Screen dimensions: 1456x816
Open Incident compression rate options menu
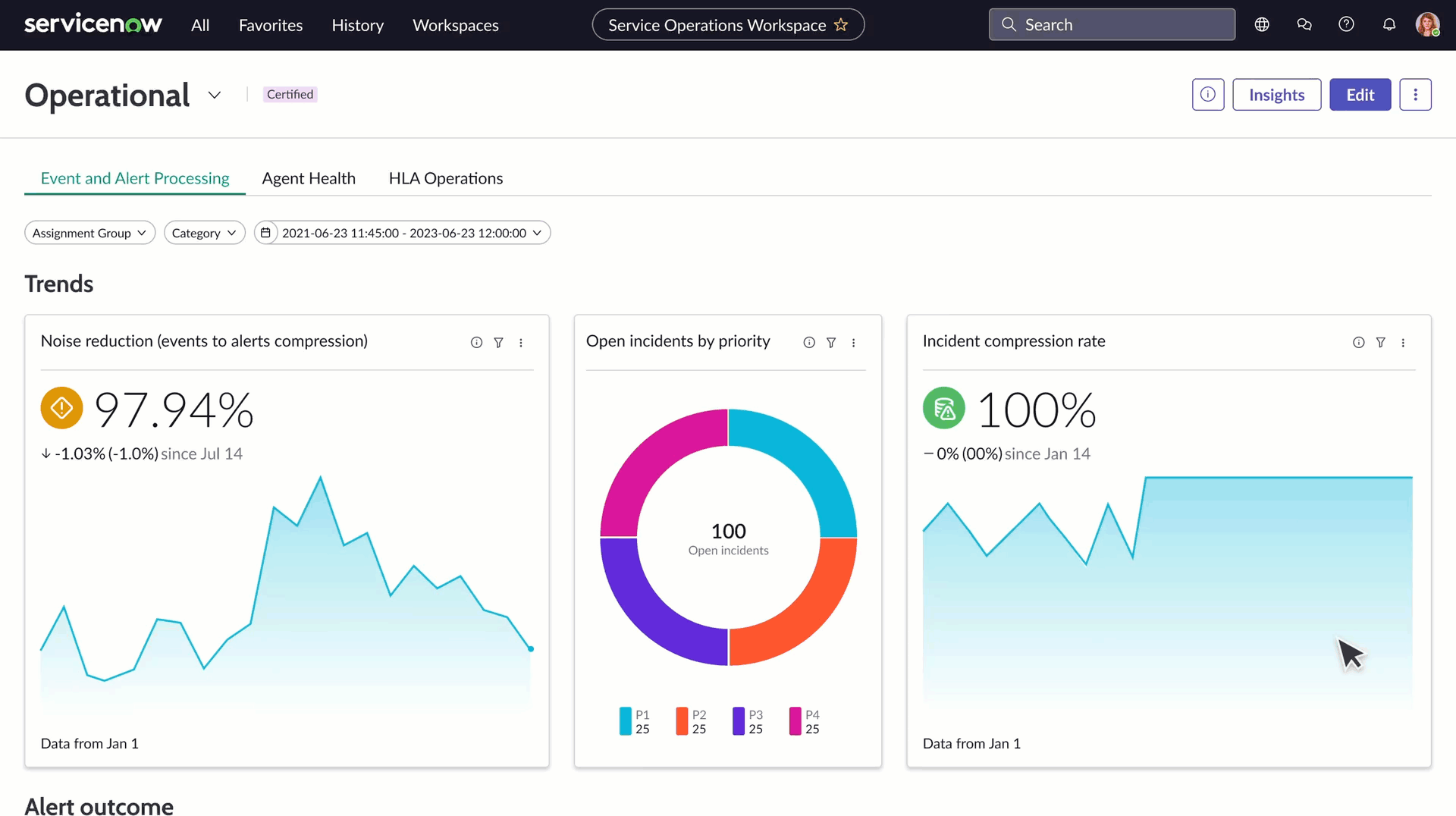pos(1403,343)
